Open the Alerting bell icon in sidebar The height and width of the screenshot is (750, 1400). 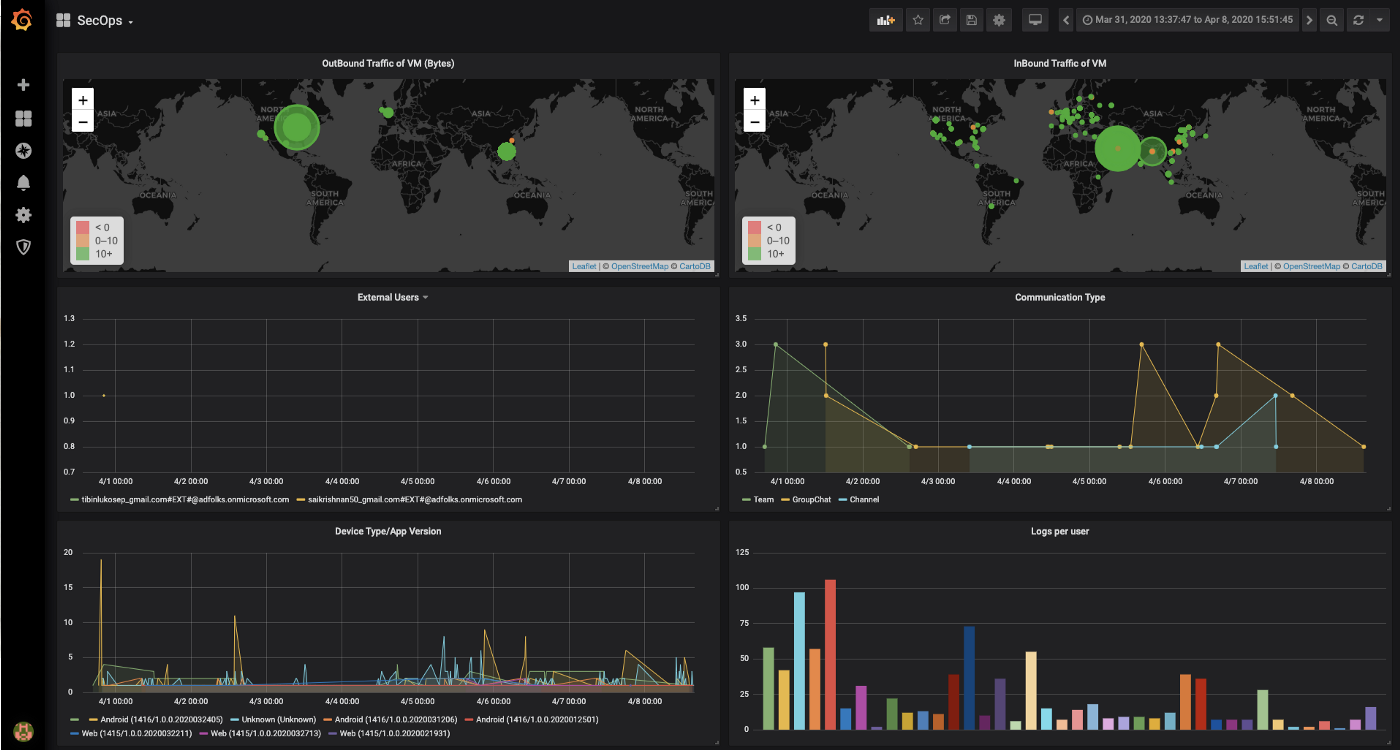23,183
